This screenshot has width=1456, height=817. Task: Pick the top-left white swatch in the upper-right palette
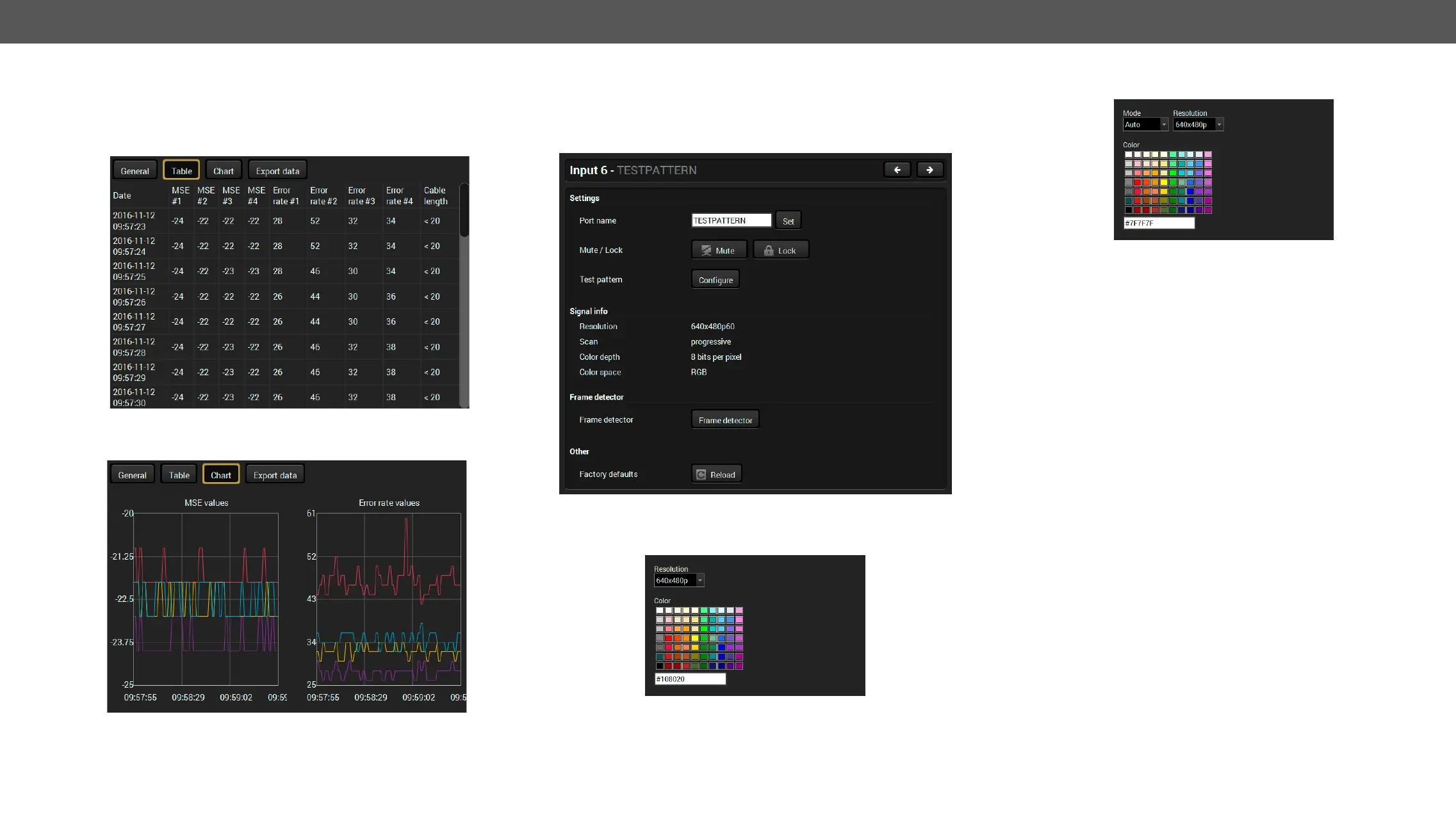point(1129,154)
